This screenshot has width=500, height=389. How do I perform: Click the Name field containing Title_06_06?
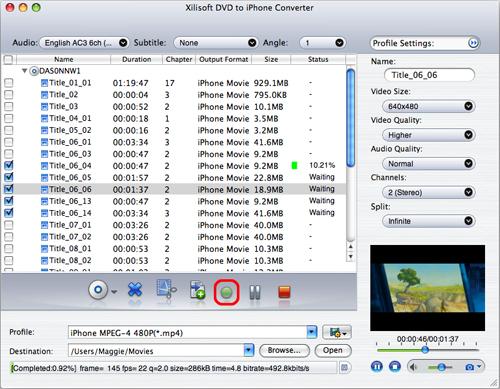pos(429,75)
